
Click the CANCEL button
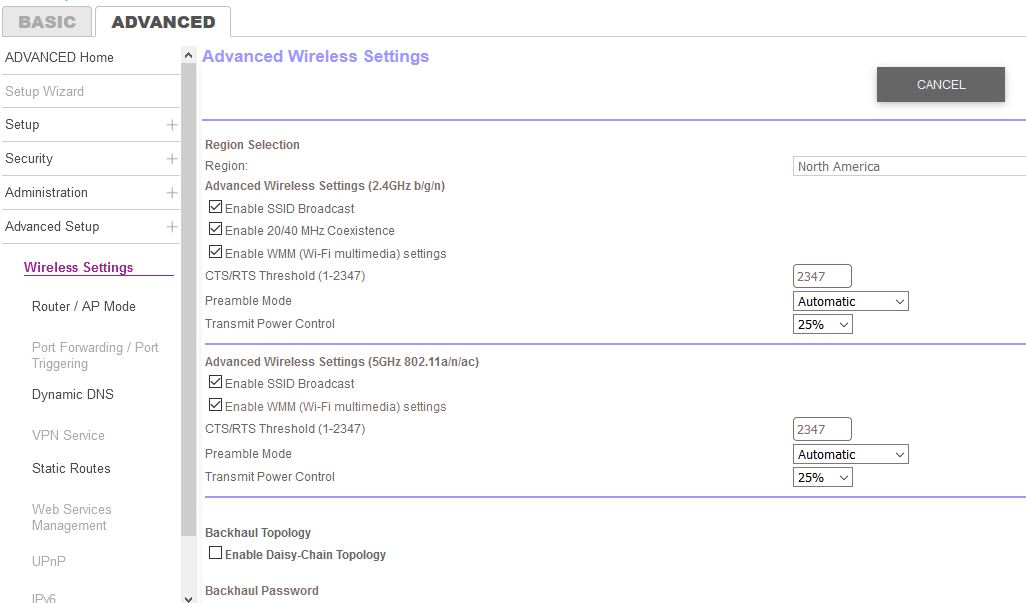pyautogui.click(x=939, y=85)
